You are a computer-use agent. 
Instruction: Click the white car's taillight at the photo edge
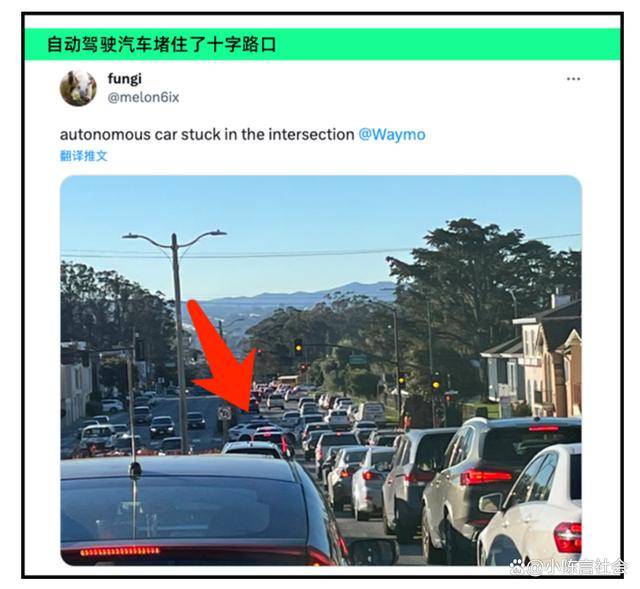pyautogui.click(x=568, y=536)
